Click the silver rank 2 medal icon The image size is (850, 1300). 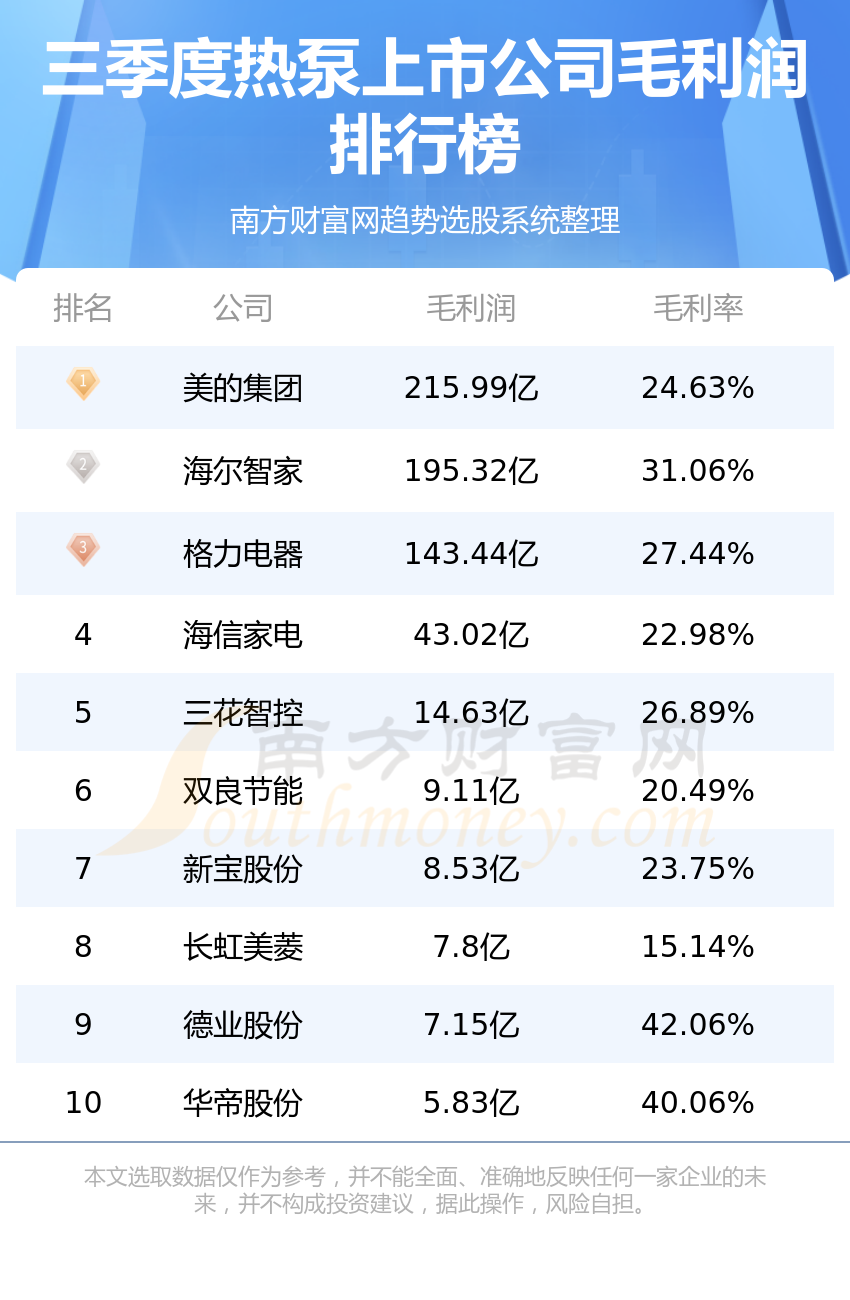83,467
